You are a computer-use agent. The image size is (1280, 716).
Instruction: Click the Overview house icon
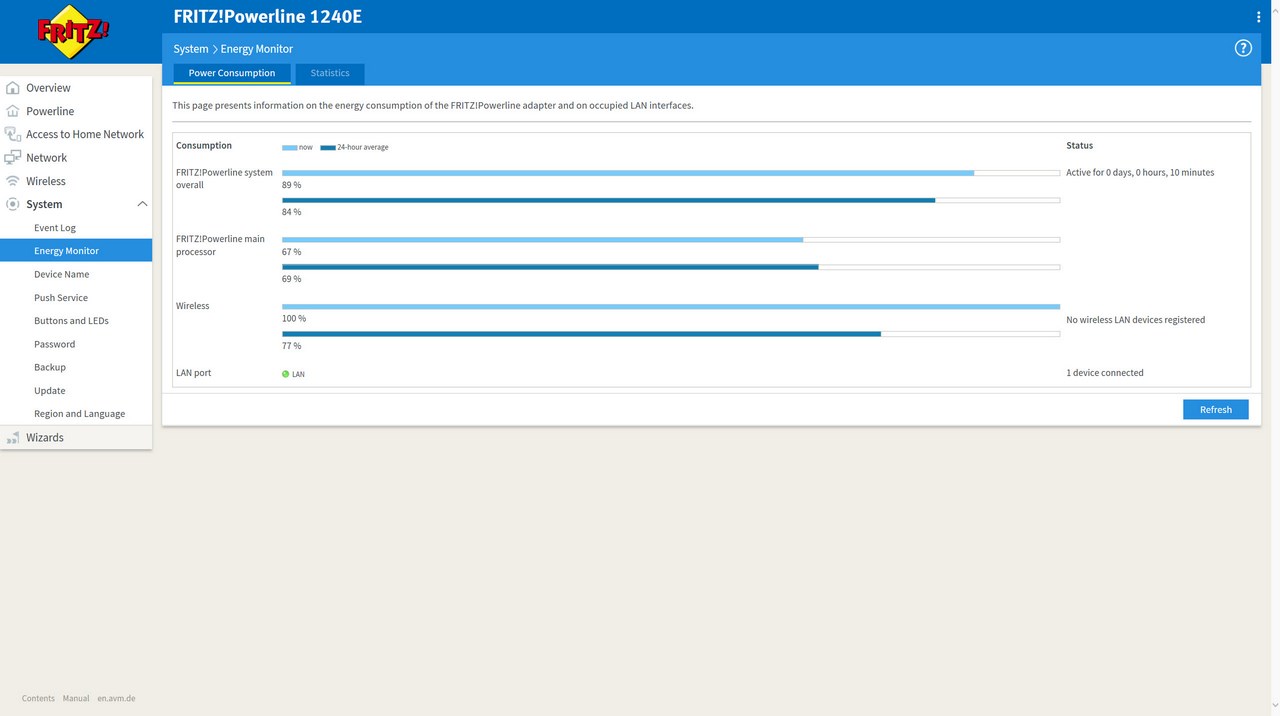point(12,88)
